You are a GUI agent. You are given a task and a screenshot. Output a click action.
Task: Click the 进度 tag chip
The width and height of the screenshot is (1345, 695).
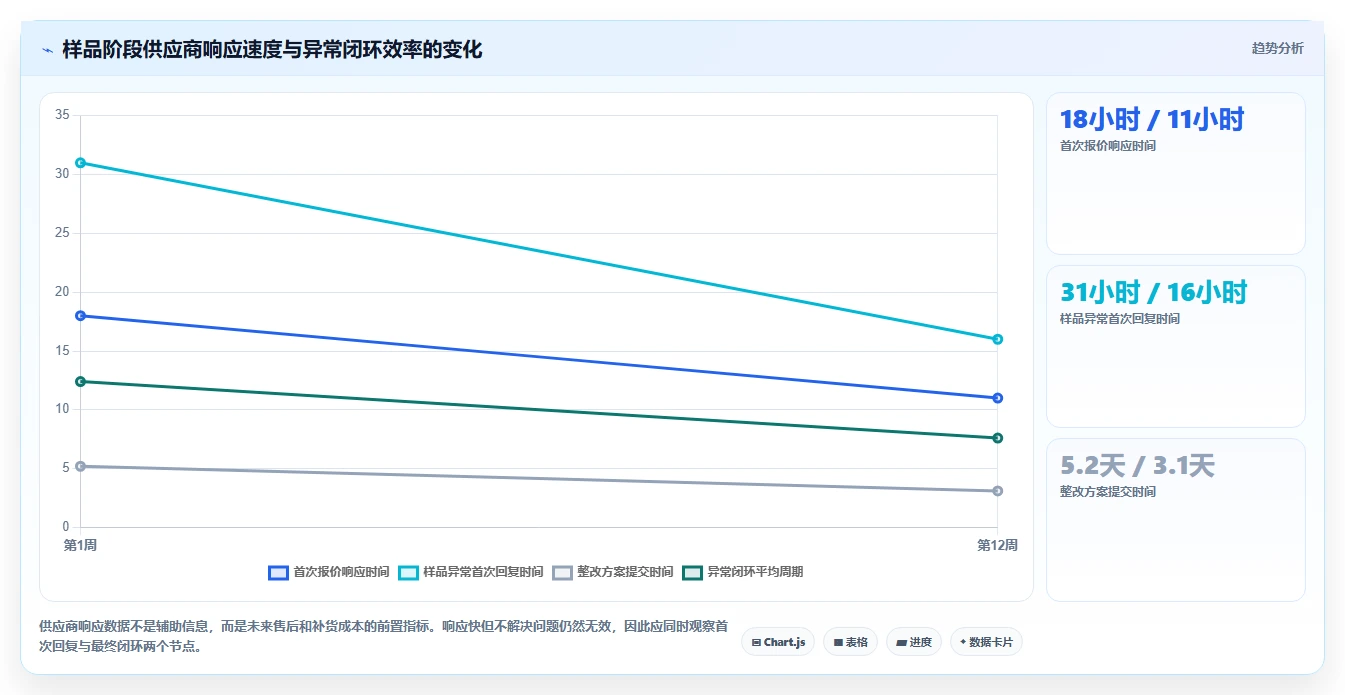(x=914, y=642)
